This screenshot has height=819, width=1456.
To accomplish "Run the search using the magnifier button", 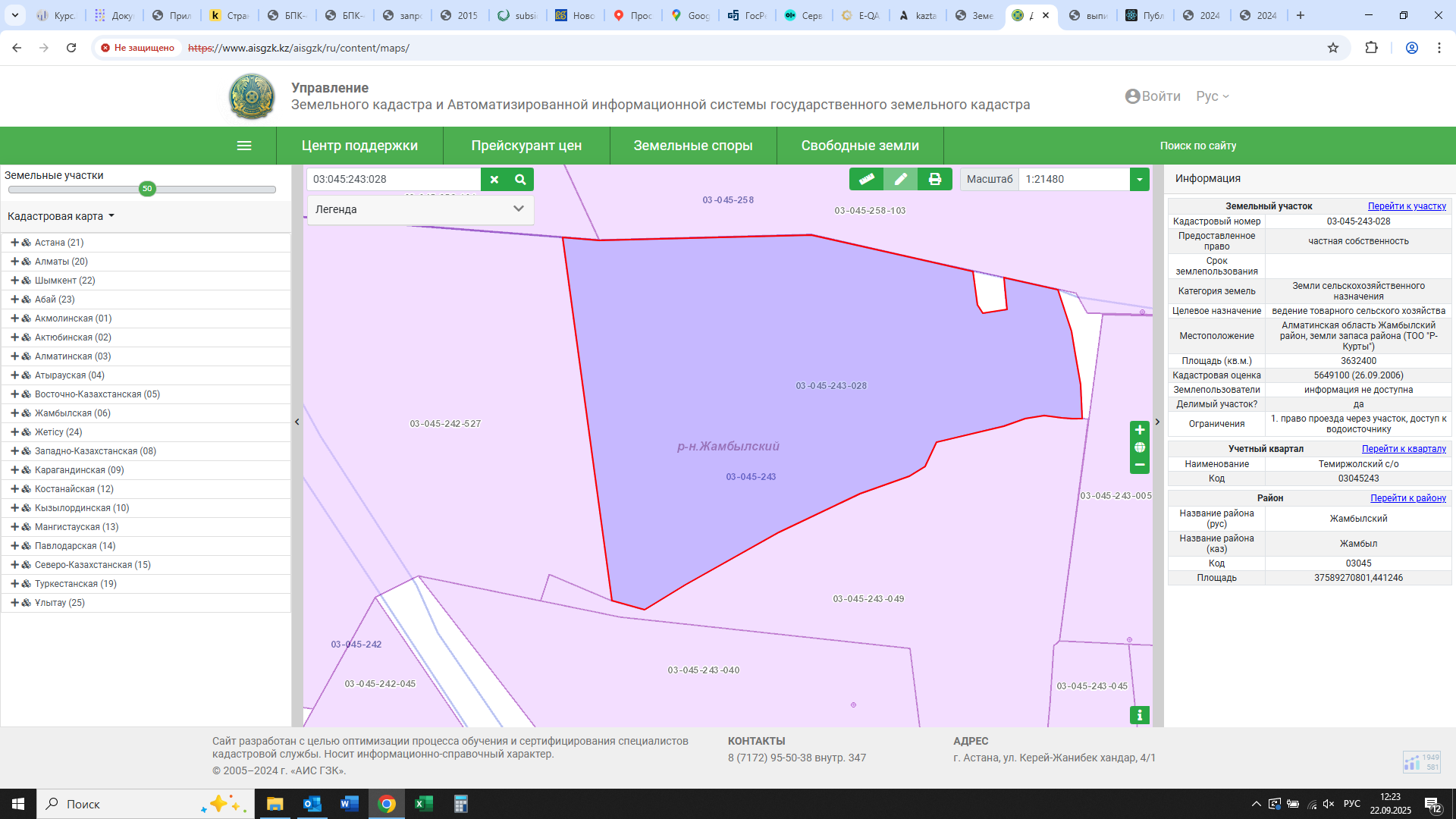I will (520, 179).
